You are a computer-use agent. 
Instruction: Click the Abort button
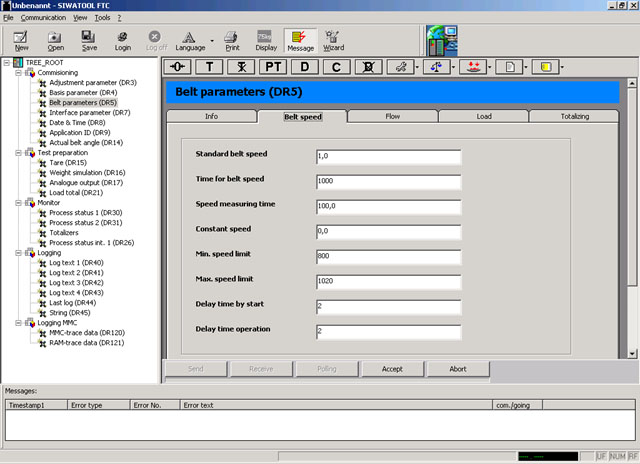coord(458,369)
